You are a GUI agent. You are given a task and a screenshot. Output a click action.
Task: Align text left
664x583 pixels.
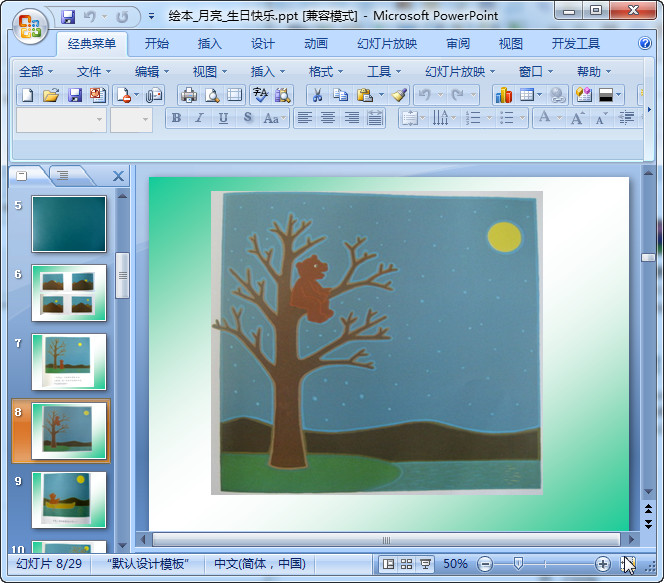coord(304,118)
